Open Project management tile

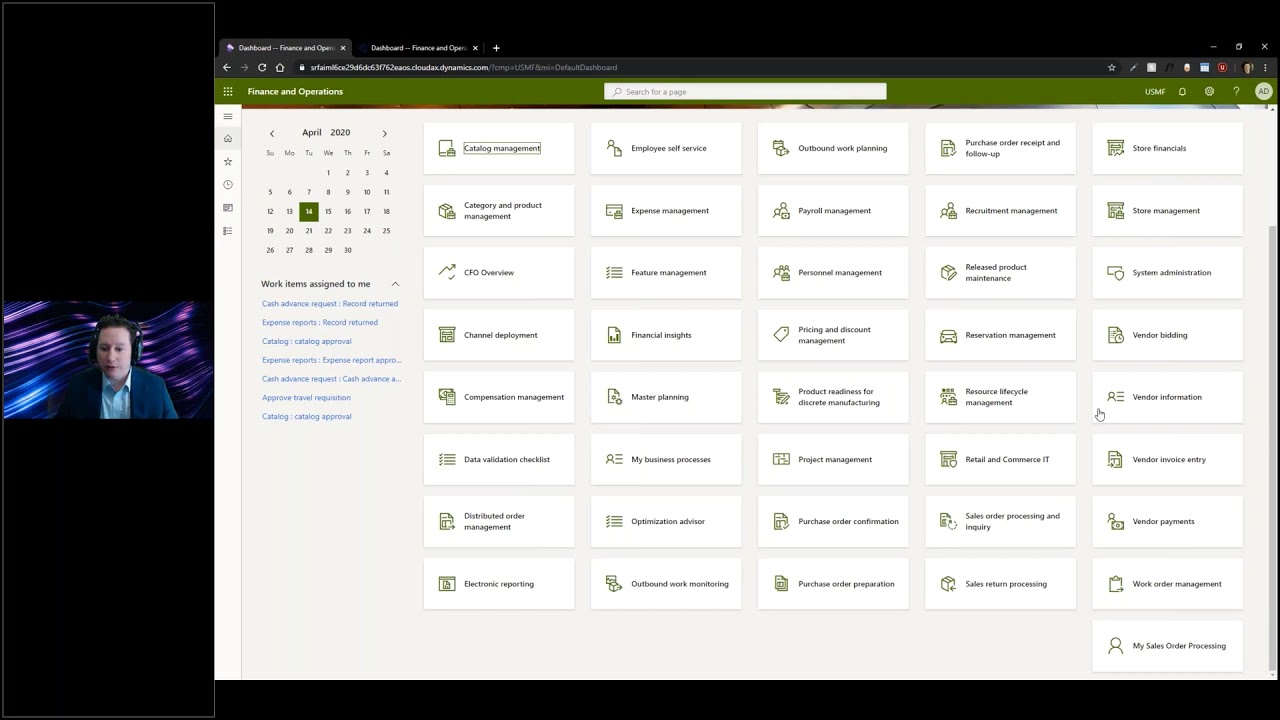[x=834, y=459]
